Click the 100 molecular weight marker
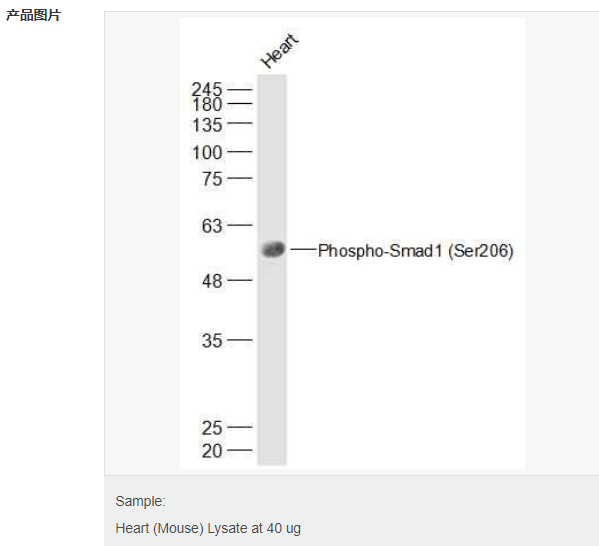 tap(207, 153)
